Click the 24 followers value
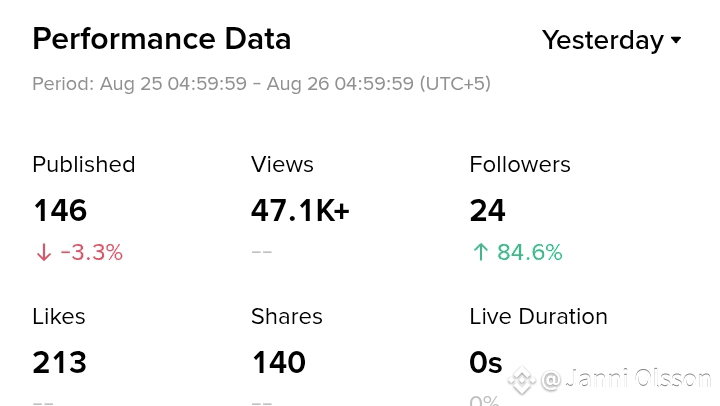720x406 pixels. click(488, 210)
